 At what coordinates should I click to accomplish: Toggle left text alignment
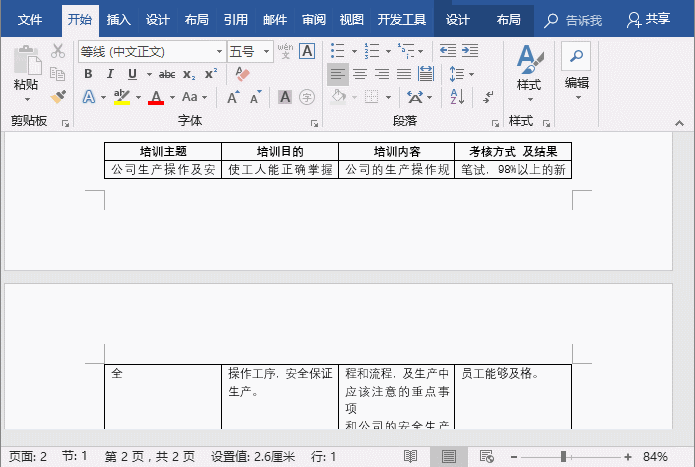(x=338, y=74)
